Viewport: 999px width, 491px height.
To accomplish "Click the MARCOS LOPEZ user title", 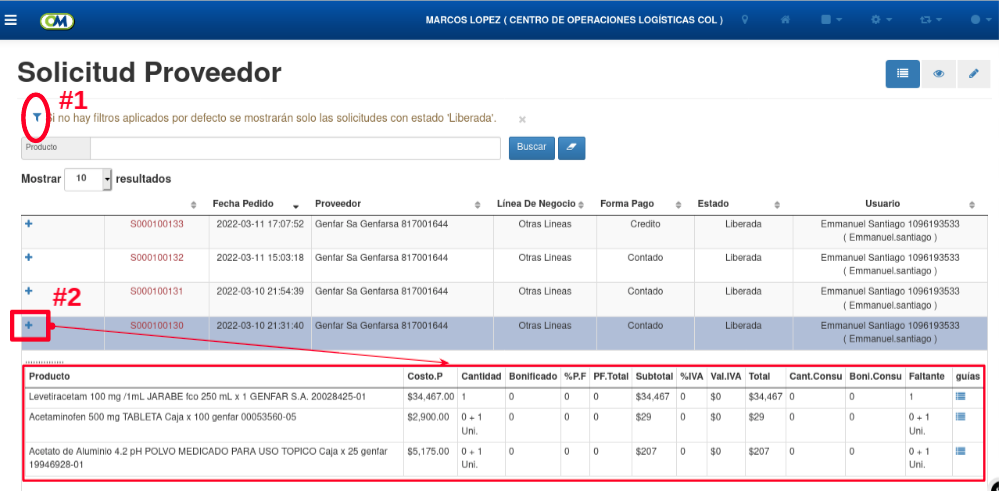I will click(574, 20).
